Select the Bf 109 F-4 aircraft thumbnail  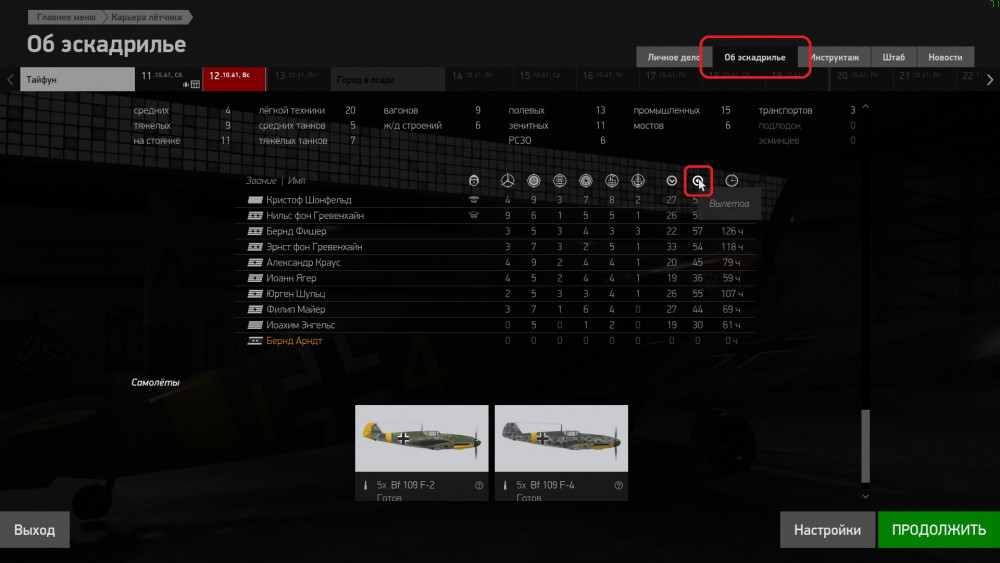coord(561,439)
